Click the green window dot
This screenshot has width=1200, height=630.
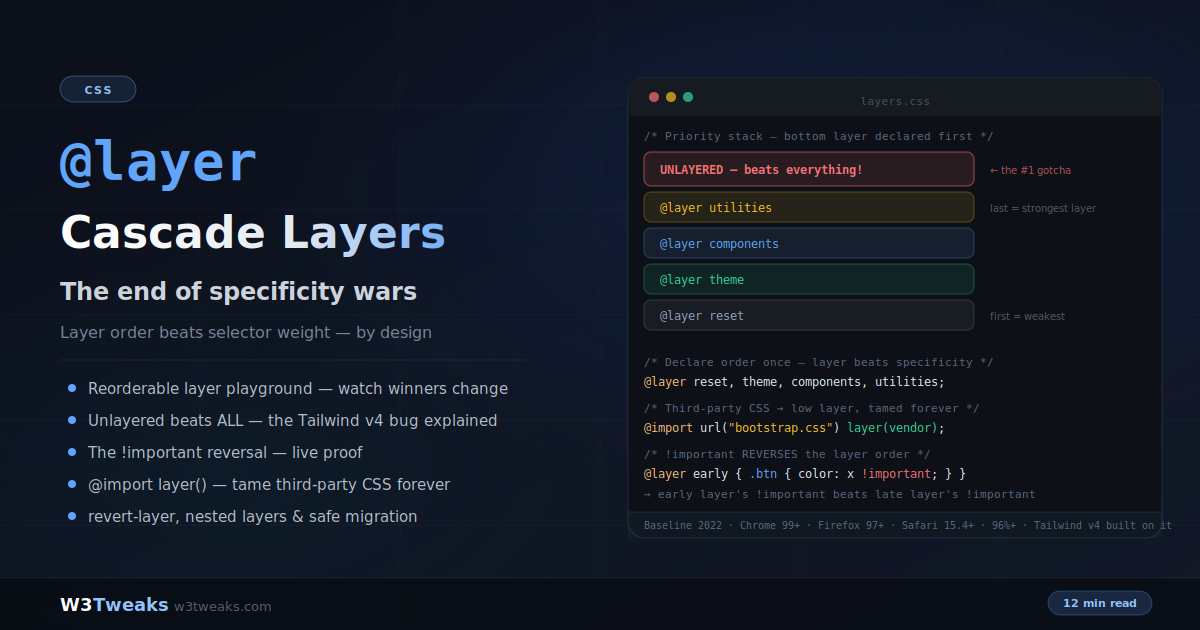pyautogui.click(x=688, y=97)
